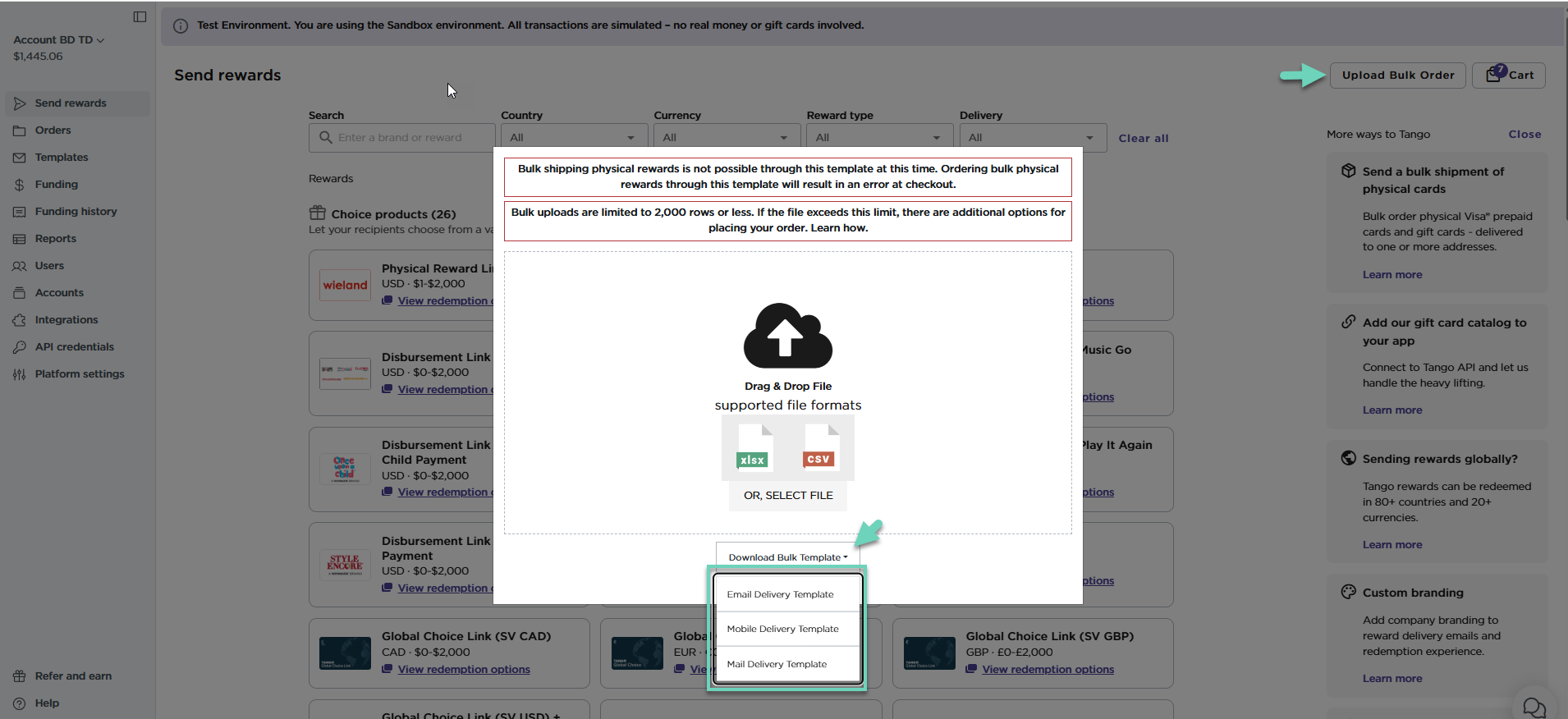This screenshot has width=1568, height=719.
Task: Open the shopping Cart
Action: click(x=1509, y=75)
